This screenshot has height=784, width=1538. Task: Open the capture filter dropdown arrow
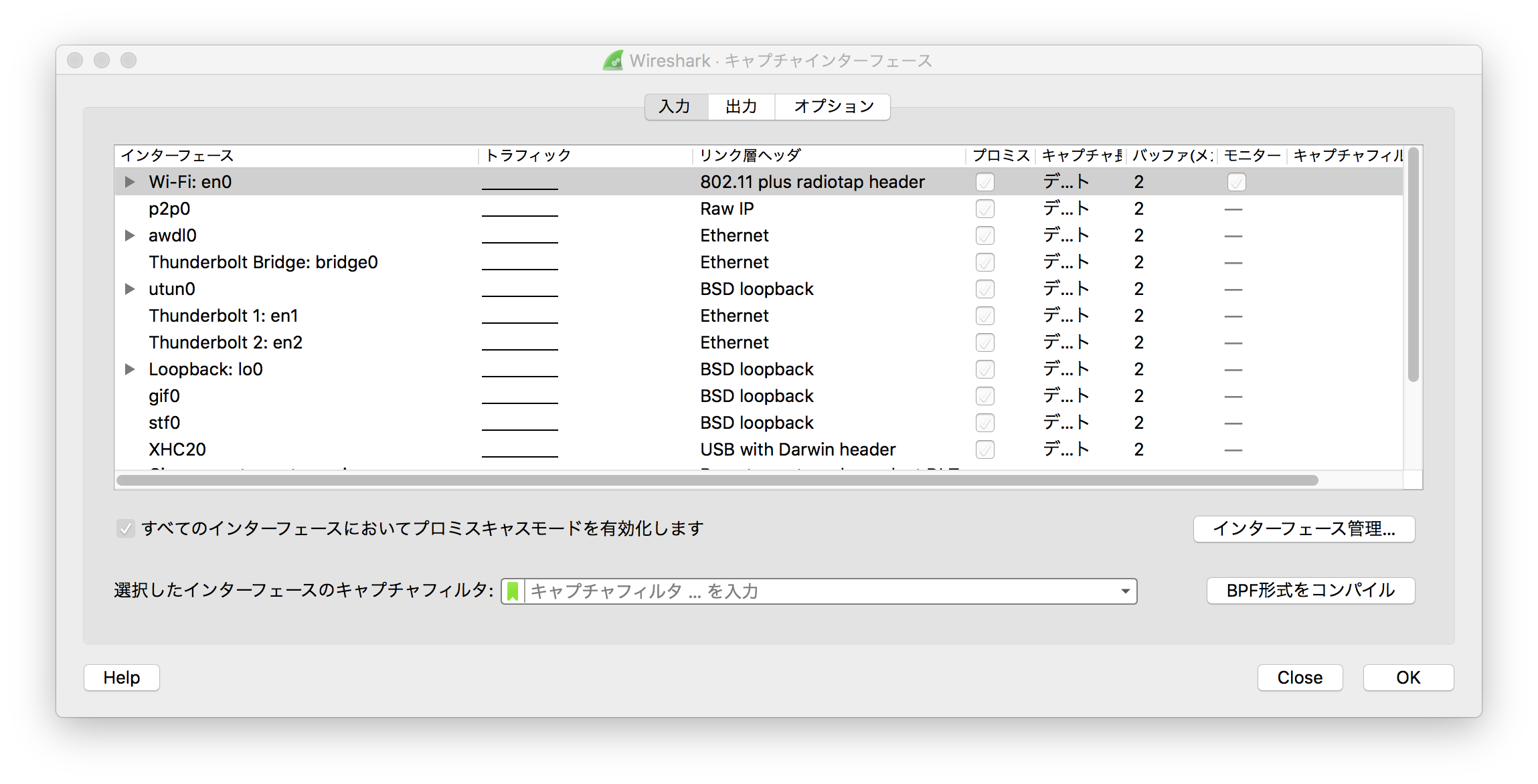click(1125, 591)
